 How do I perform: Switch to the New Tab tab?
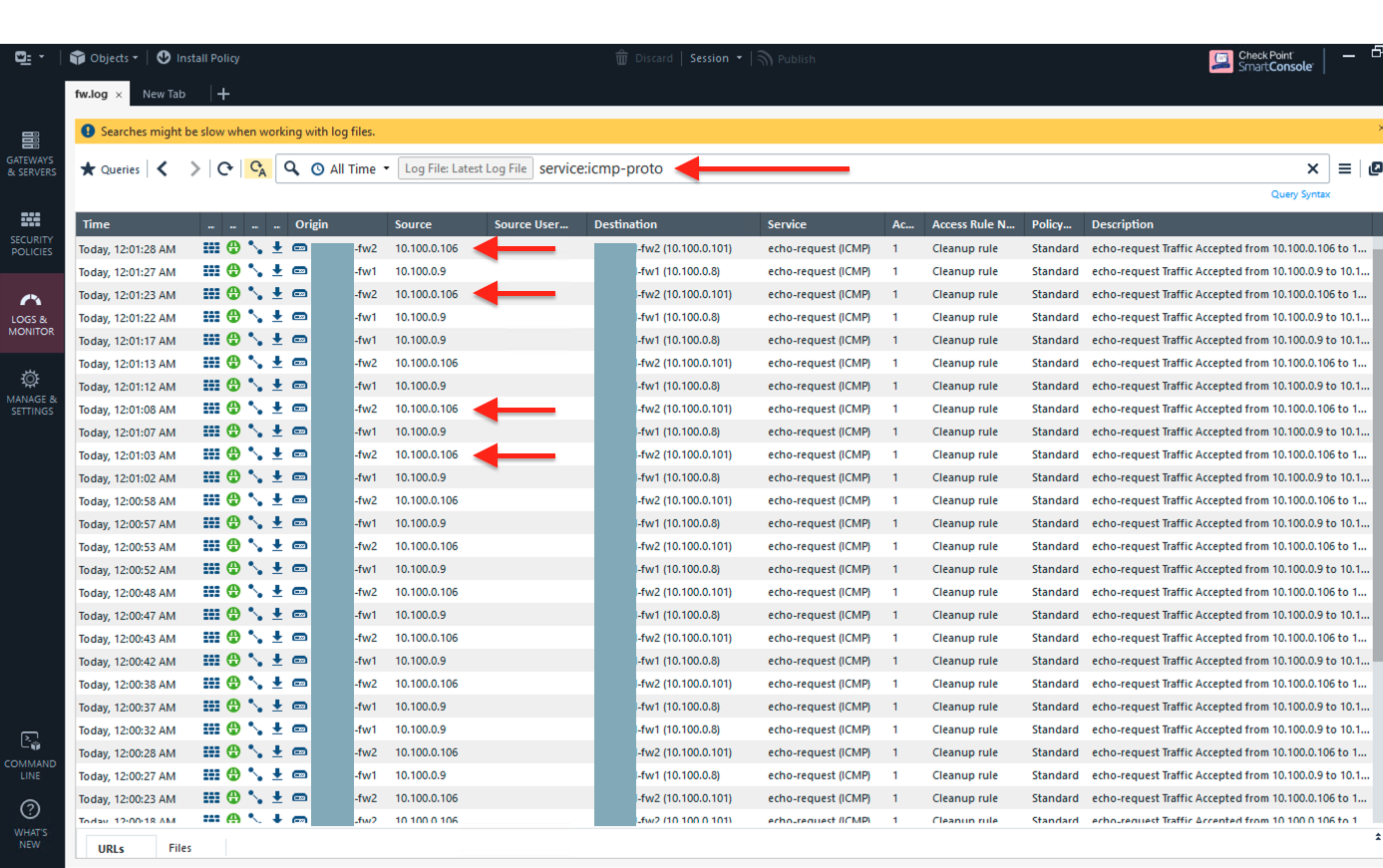[x=164, y=94]
